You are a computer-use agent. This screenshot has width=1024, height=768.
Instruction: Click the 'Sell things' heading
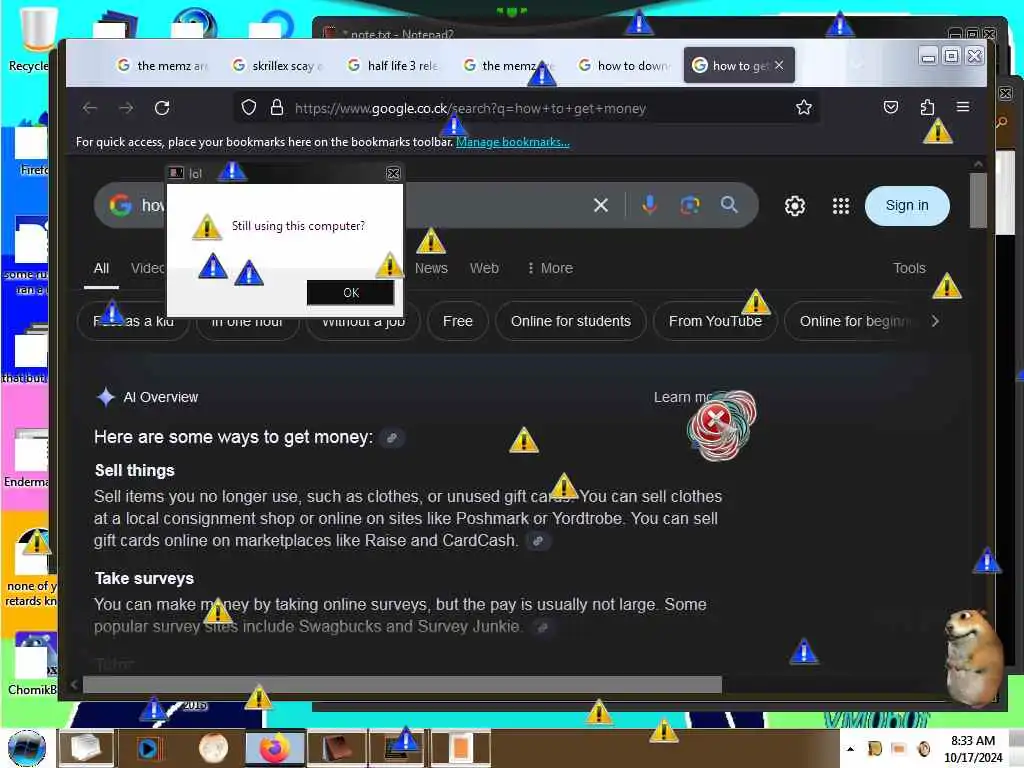[135, 471]
